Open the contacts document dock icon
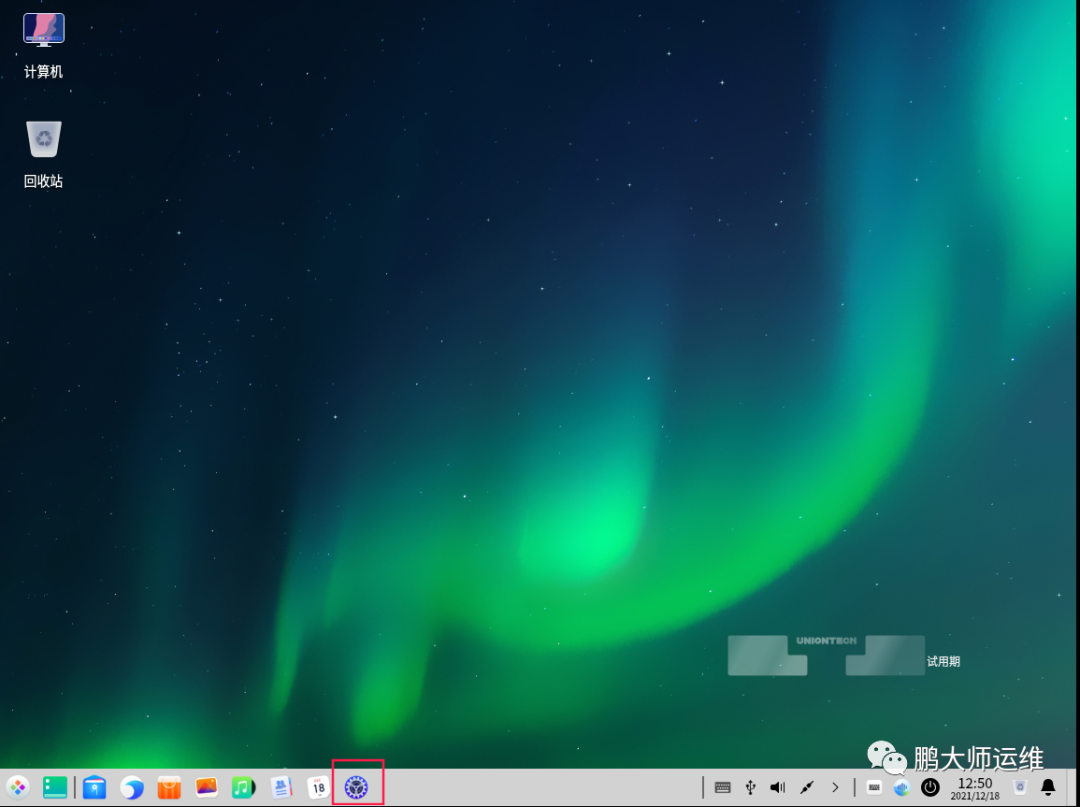1080x807 pixels. coord(281,787)
